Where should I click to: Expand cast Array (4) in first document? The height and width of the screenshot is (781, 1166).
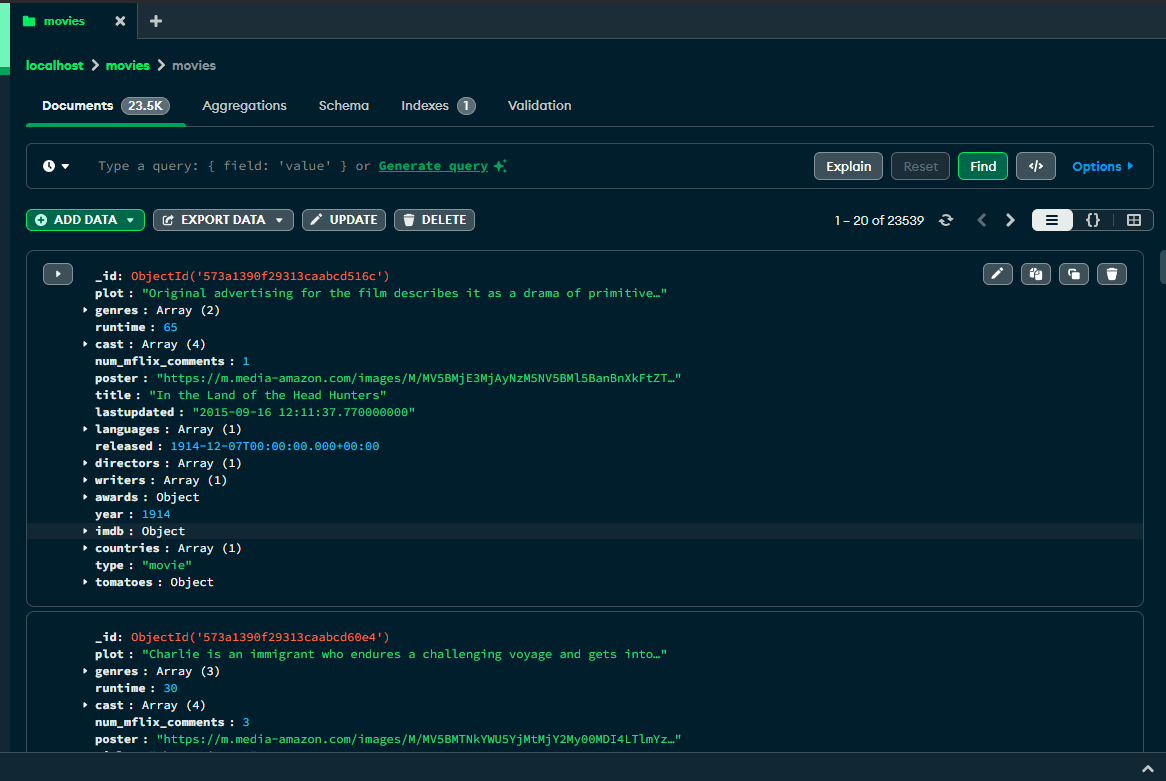pyautogui.click(x=85, y=344)
